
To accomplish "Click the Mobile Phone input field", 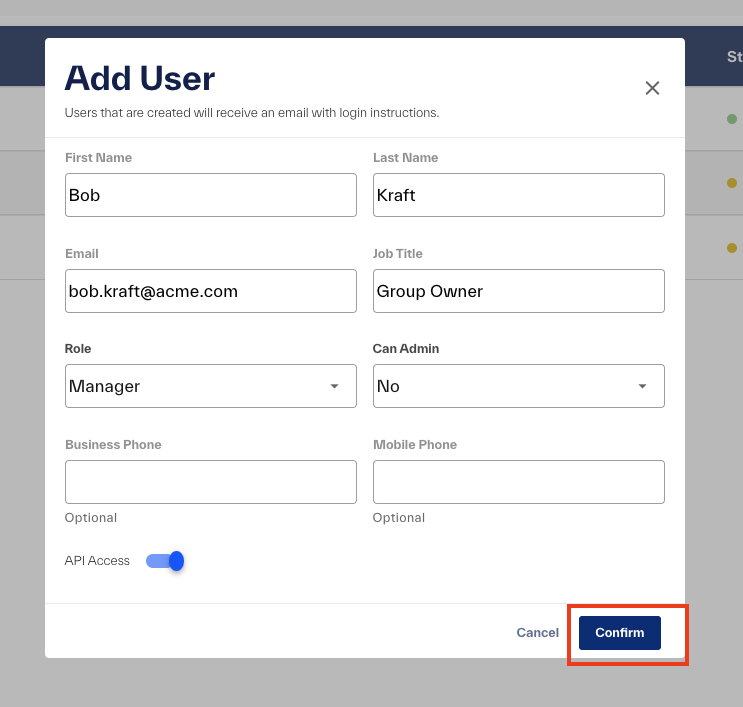I will 518,482.
